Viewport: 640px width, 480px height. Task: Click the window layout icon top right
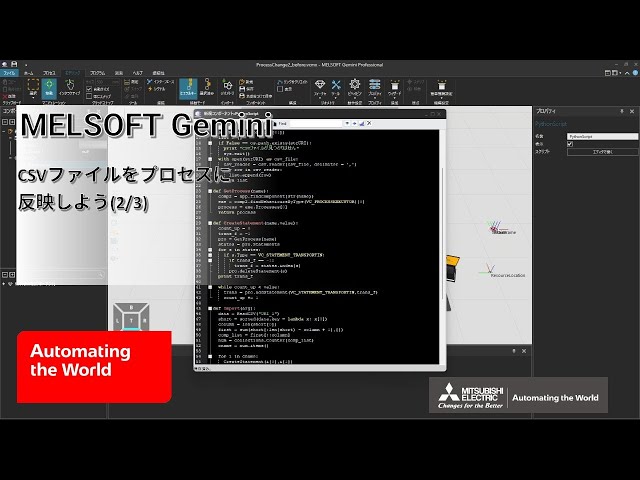click(x=608, y=73)
